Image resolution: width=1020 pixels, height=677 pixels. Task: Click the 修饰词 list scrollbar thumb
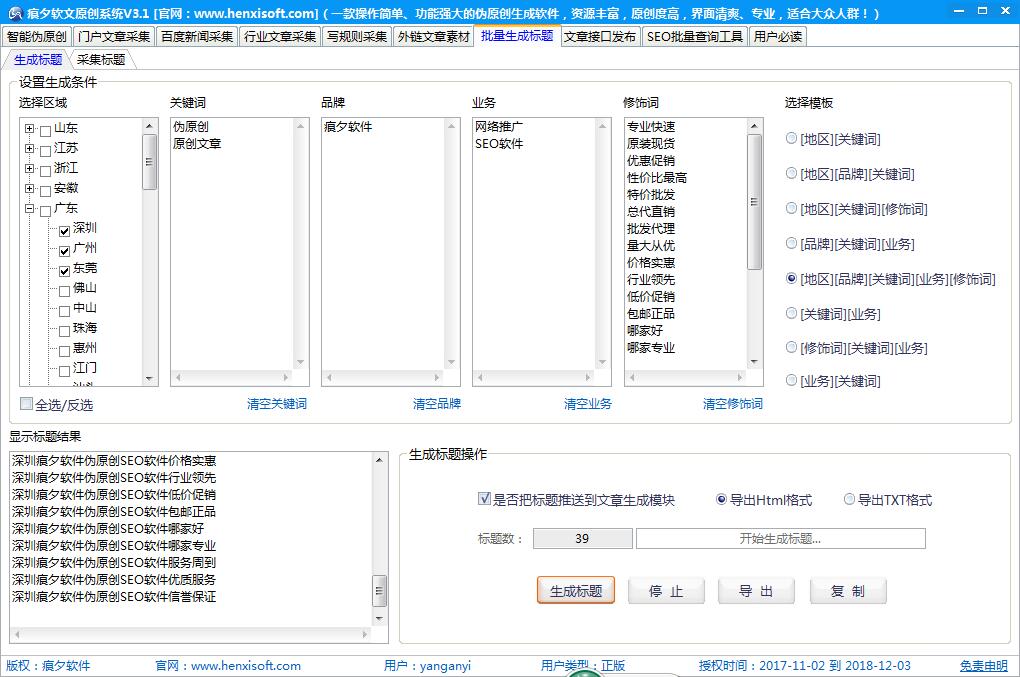click(754, 202)
